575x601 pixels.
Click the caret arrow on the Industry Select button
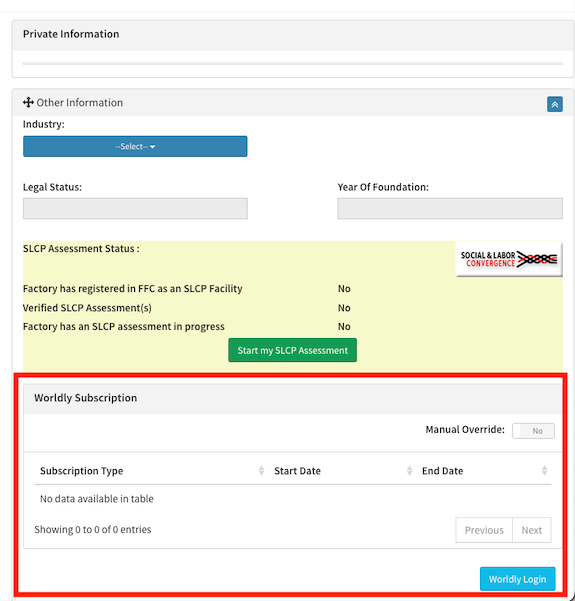tap(153, 147)
